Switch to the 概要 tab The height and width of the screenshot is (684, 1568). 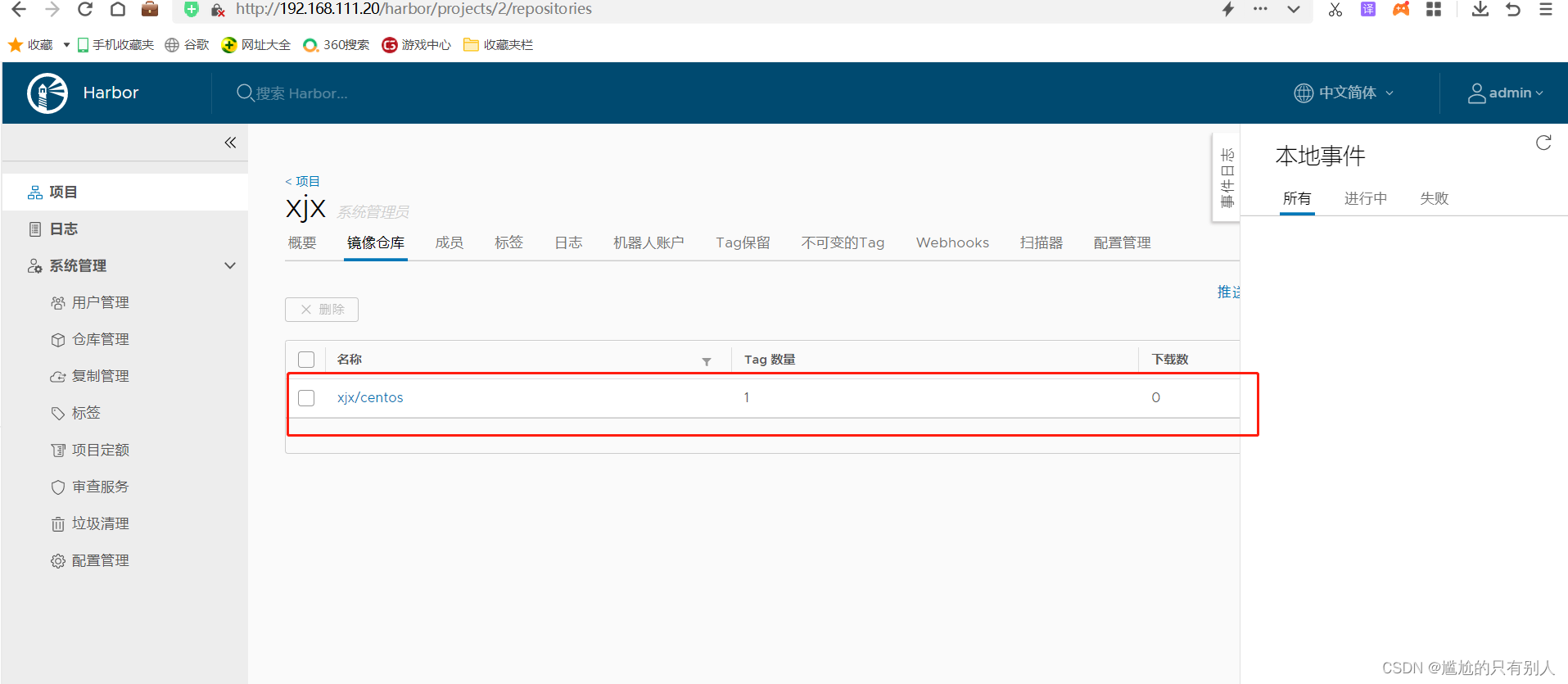302,242
